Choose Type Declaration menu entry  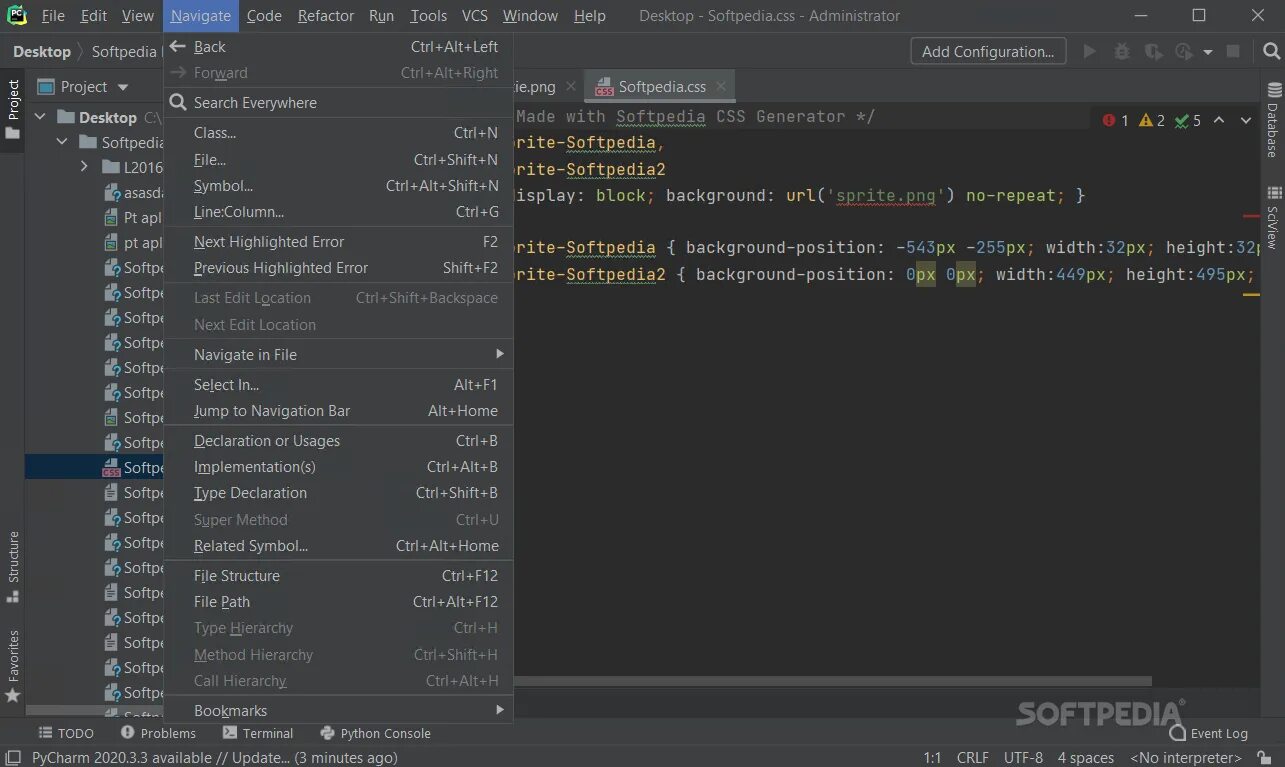click(x=338, y=492)
